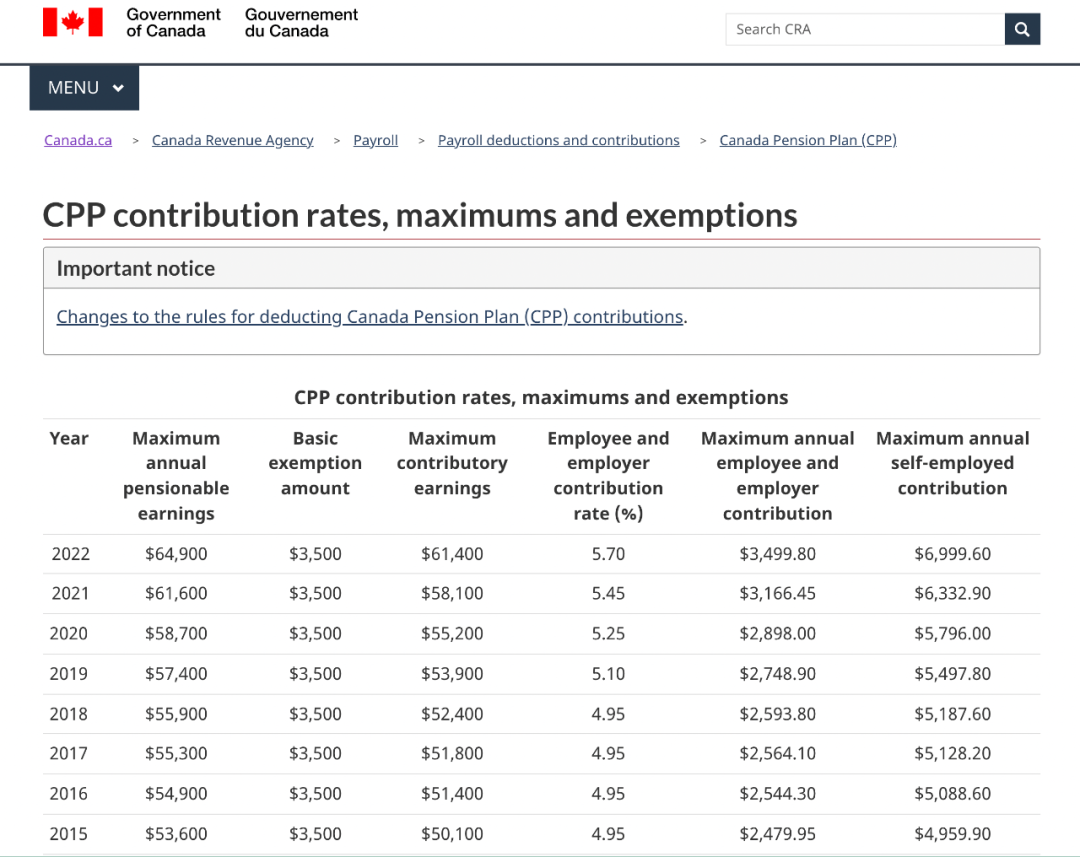Select the 2017 year cell

click(x=69, y=753)
